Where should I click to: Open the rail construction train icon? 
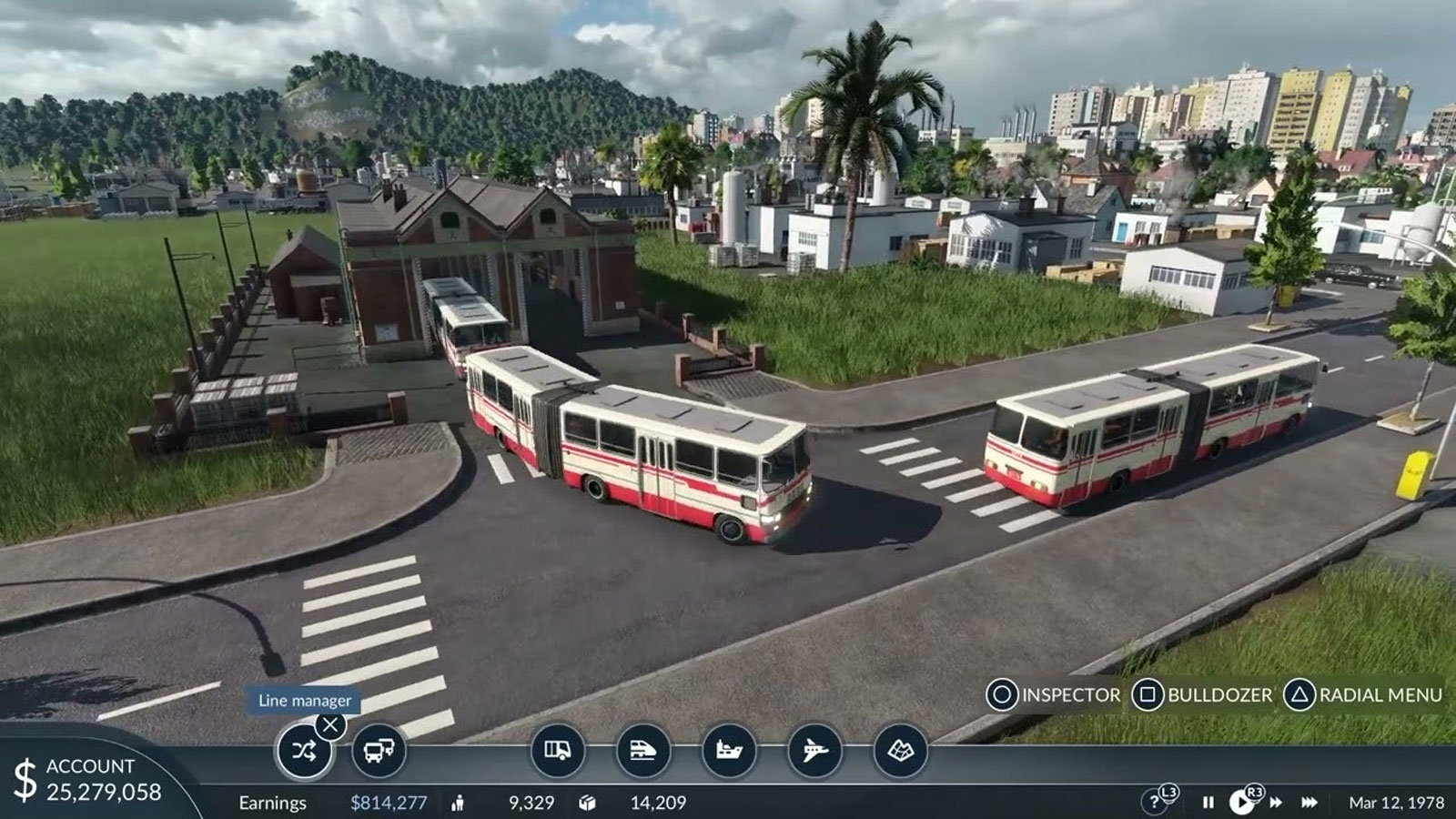tap(643, 751)
